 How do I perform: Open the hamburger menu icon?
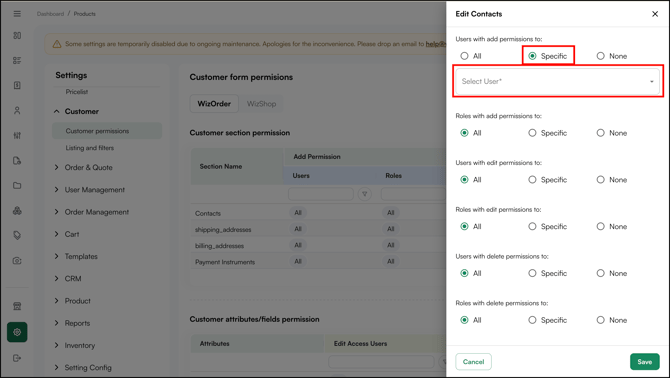(x=17, y=14)
